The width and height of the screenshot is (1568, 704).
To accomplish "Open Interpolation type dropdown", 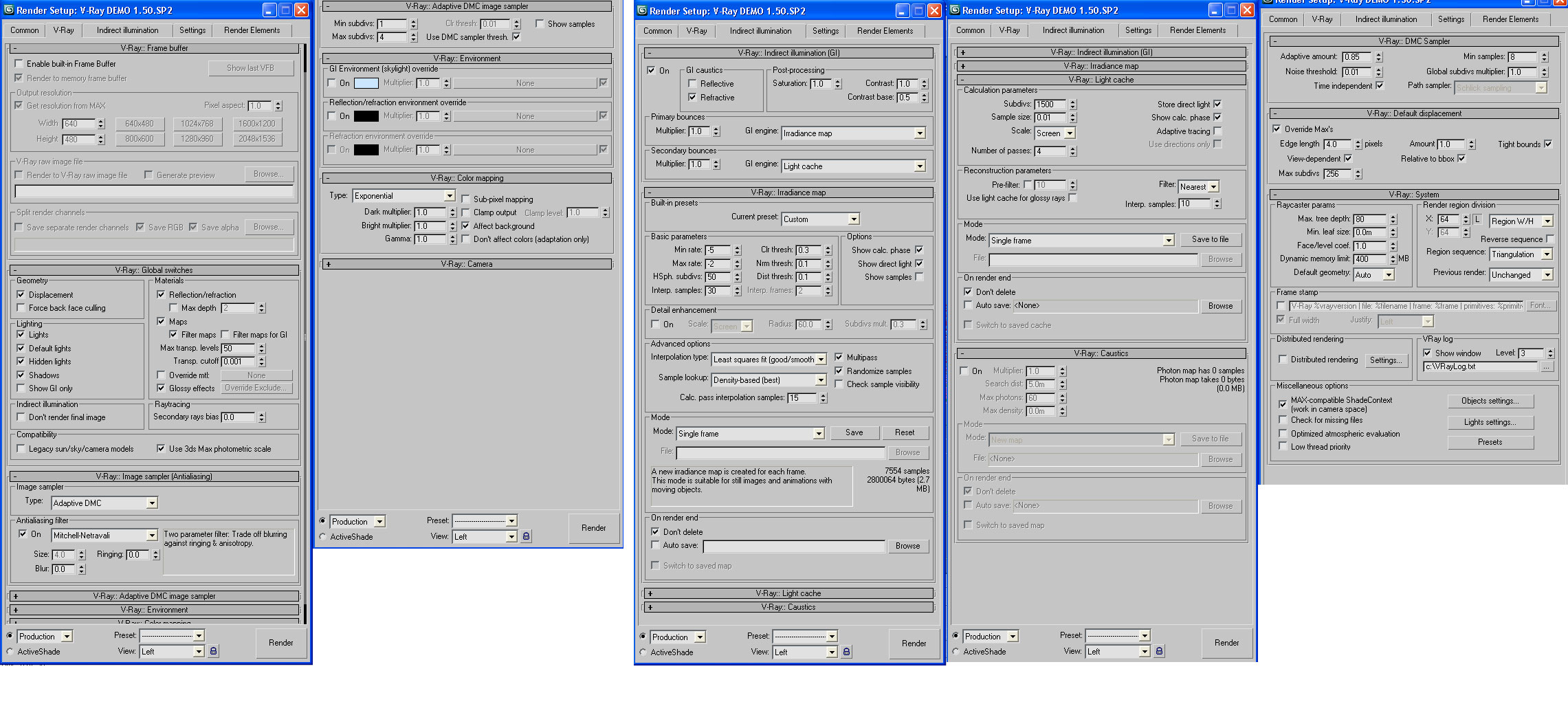I will [769, 360].
